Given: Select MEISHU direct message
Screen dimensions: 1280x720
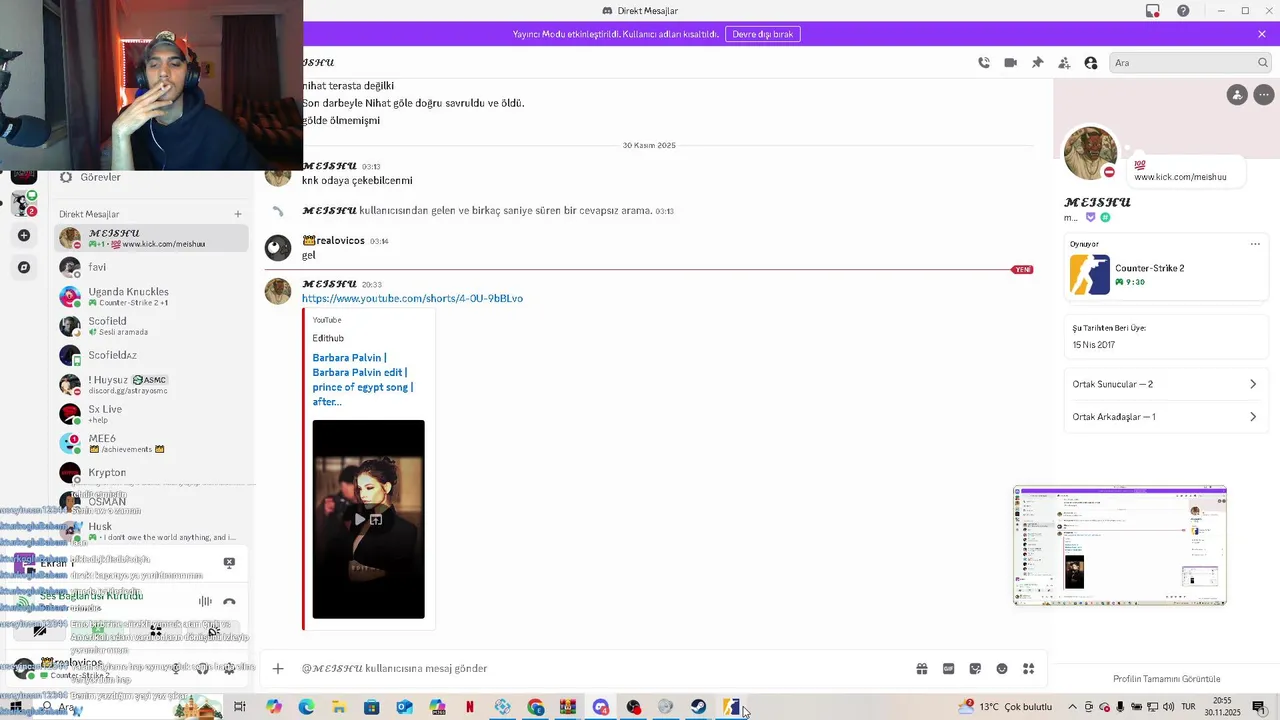Looking at the screenshot, I should click(x=152, y=238).
